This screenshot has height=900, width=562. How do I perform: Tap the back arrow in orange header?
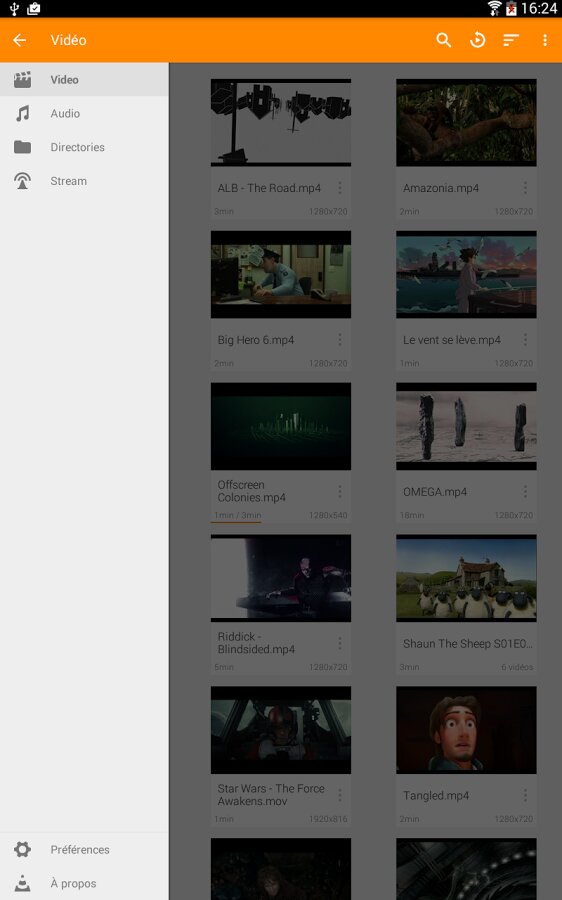pos(20,40)
